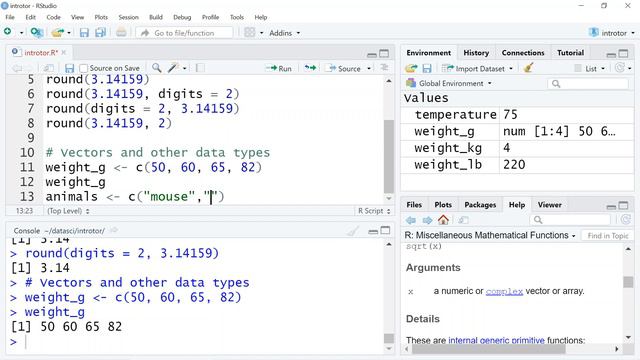
Task: Go forward in the Help pane
Action: 427,220
